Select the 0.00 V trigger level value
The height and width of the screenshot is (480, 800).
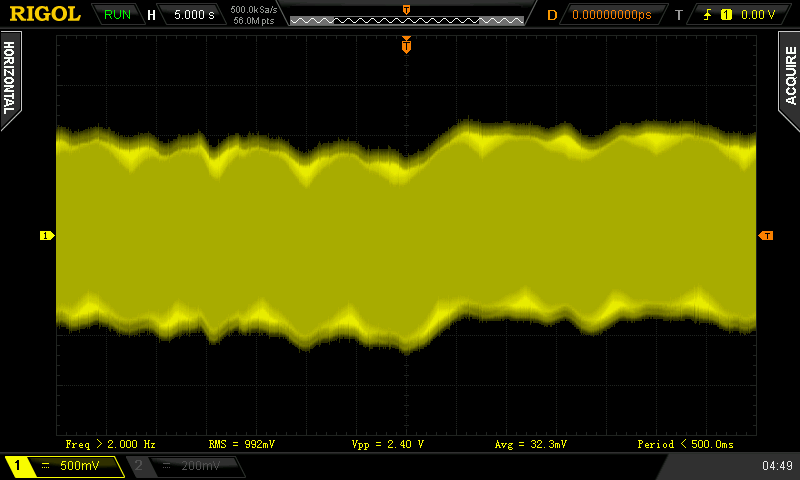pyautogui.click(x=758, y=15)
